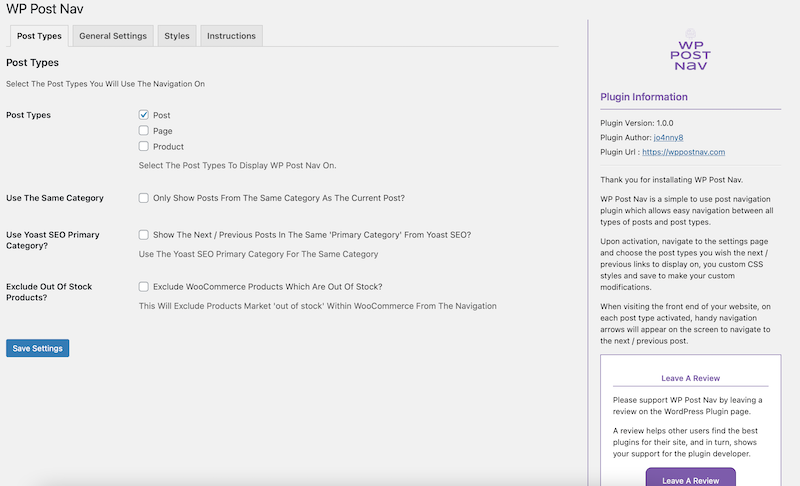Viewport: 800px width, 486px height.
Task: Open the Instructions tab
Action: click(231, 36)
